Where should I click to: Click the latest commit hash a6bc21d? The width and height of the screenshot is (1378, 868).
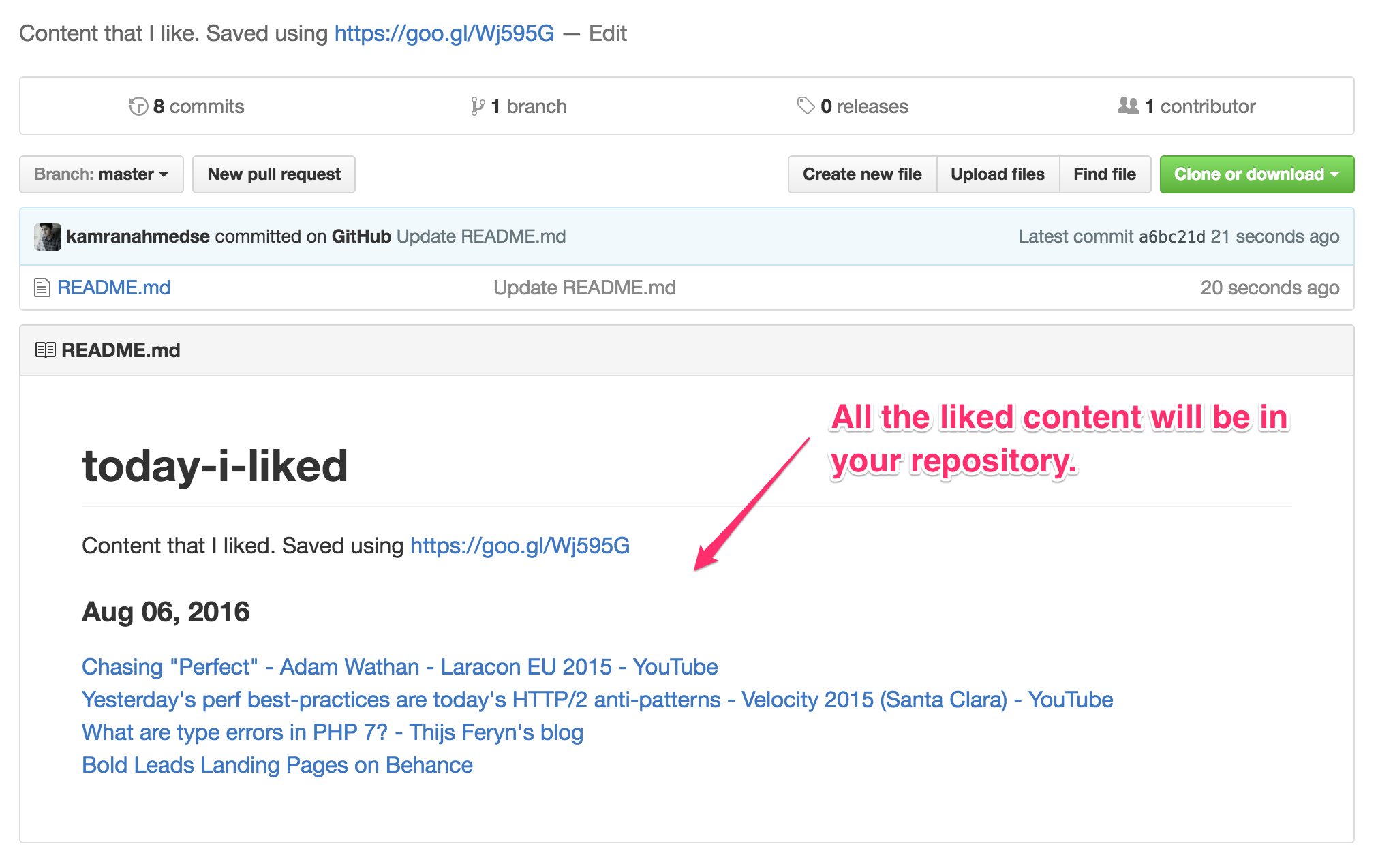(1172, 236)
